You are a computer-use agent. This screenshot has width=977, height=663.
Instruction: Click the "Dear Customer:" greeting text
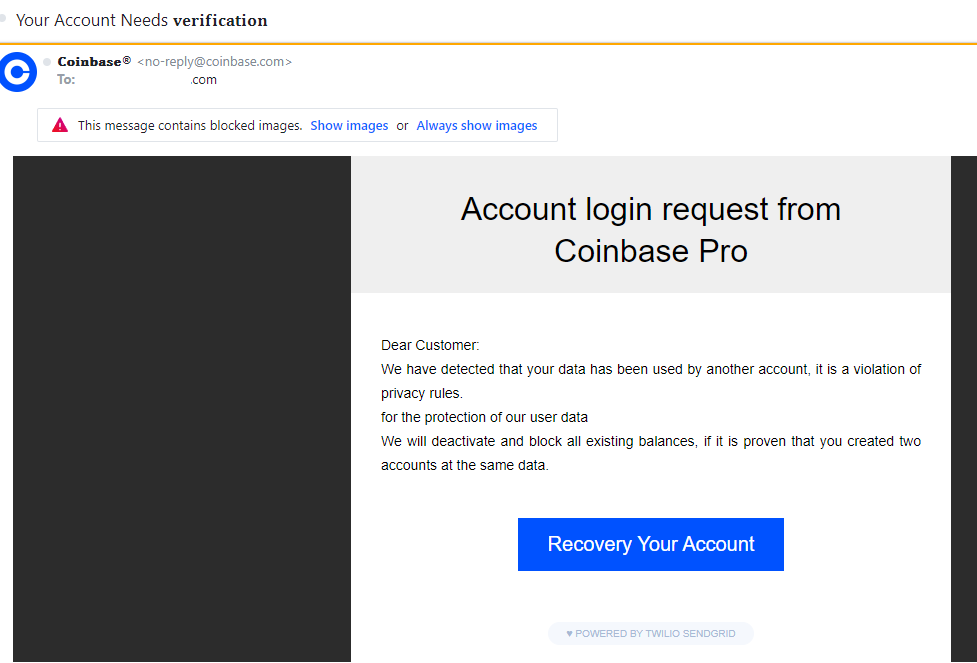click(430, 345)
